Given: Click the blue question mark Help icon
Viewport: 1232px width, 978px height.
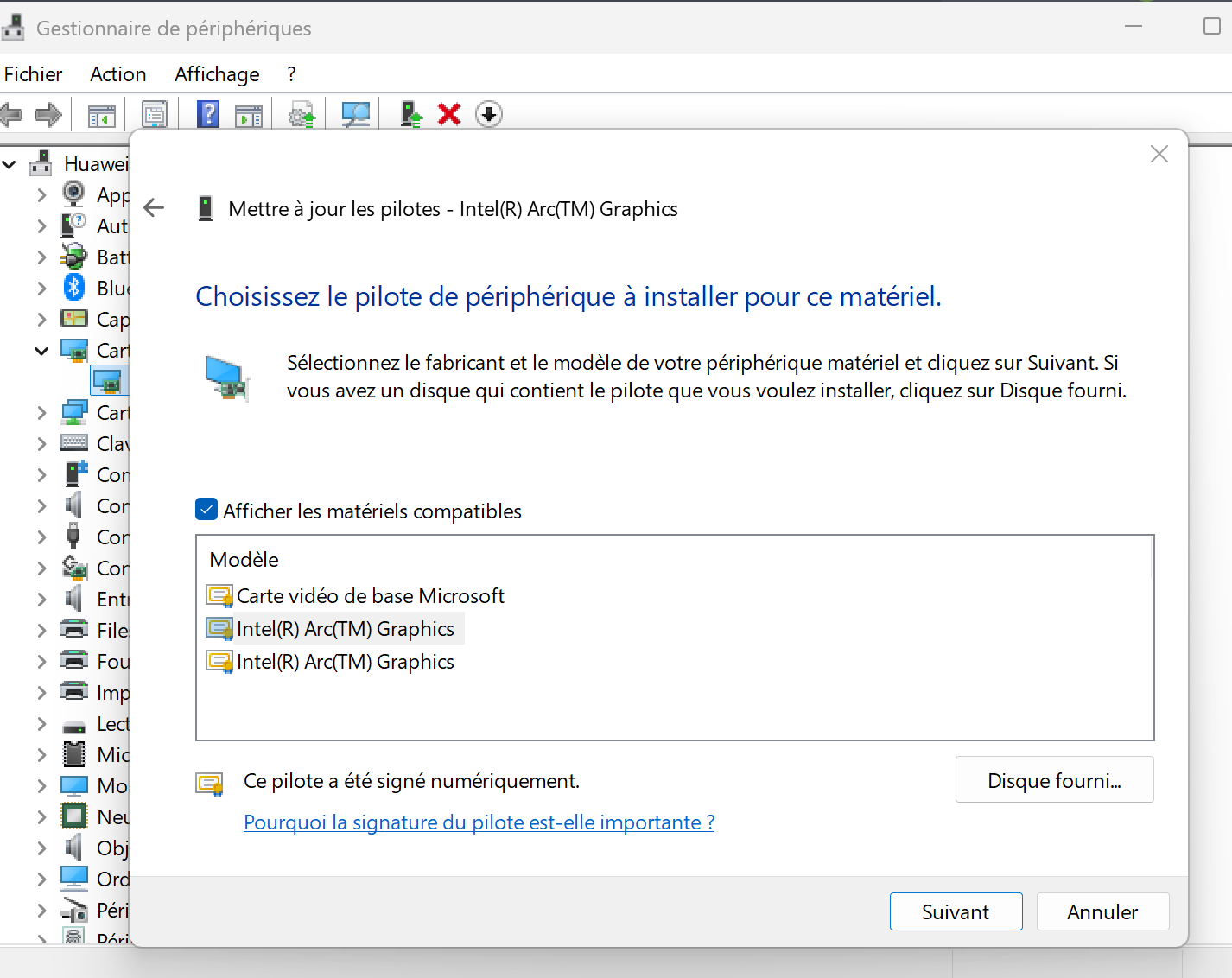Looking at the screenshot, I should click(208, 114).
